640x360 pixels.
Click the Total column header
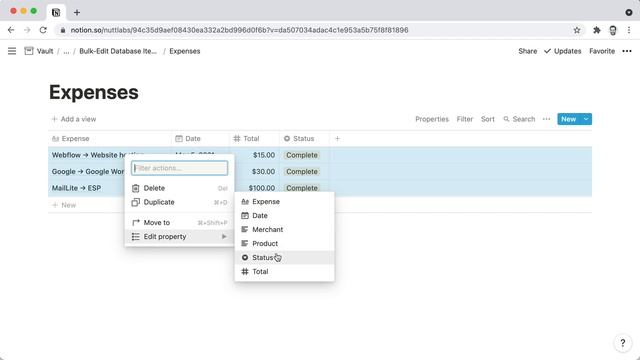click(x=255, y=139)
